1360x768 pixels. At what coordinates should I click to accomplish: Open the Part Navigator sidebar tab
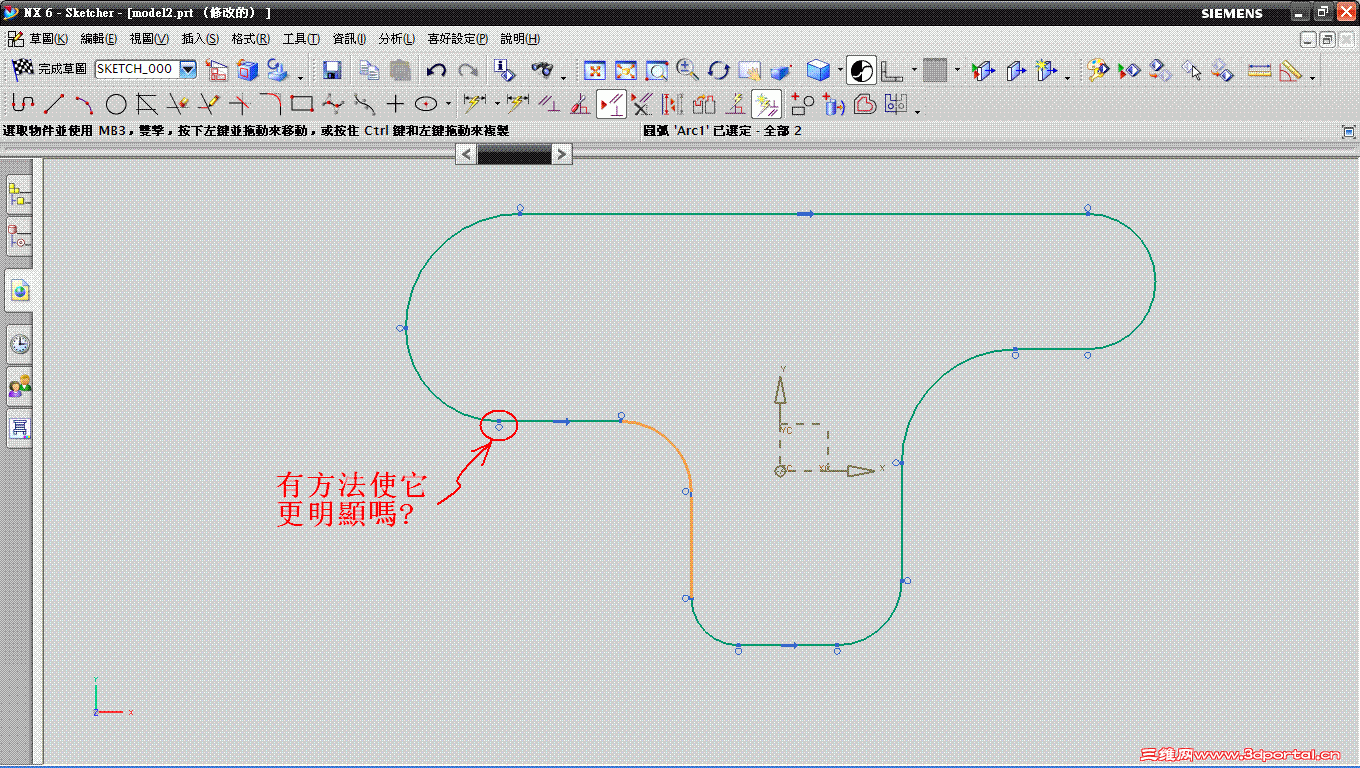click(x=20, y=237)
